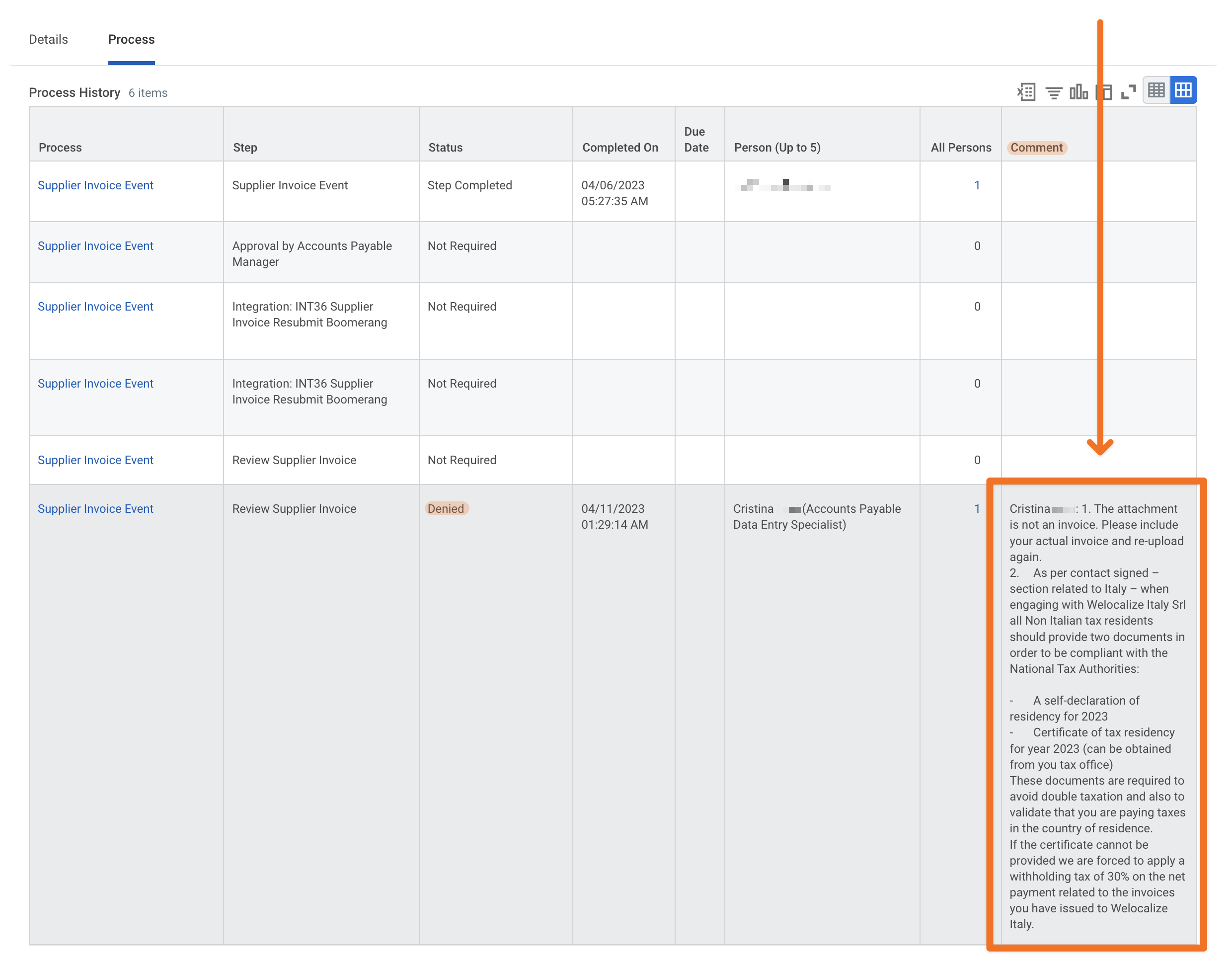Screen dimensions: 1232x964
Task: Open the first Supplier Invoice Event link
Action: click(95, 184)
